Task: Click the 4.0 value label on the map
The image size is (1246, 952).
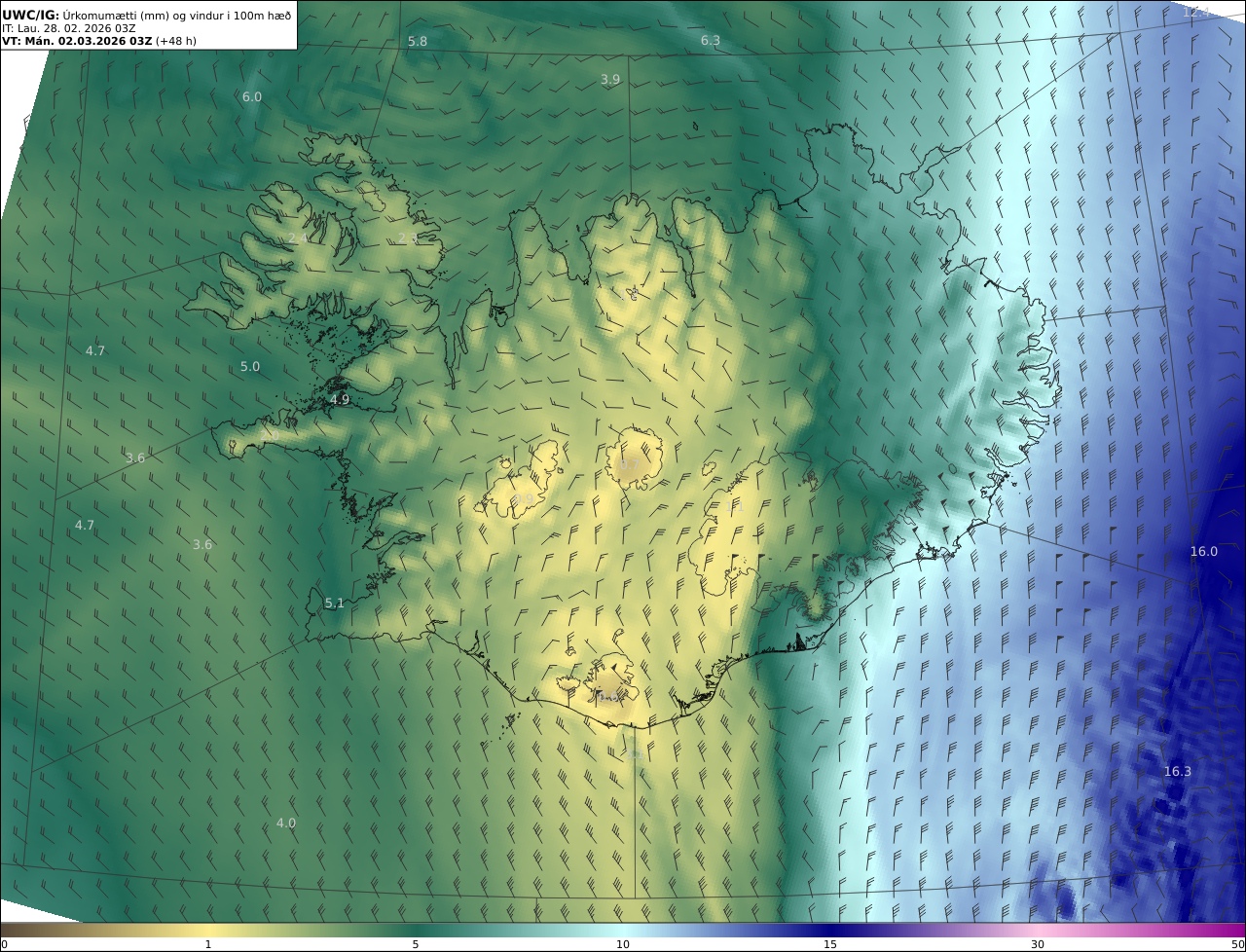Action: tap(285, 824)
